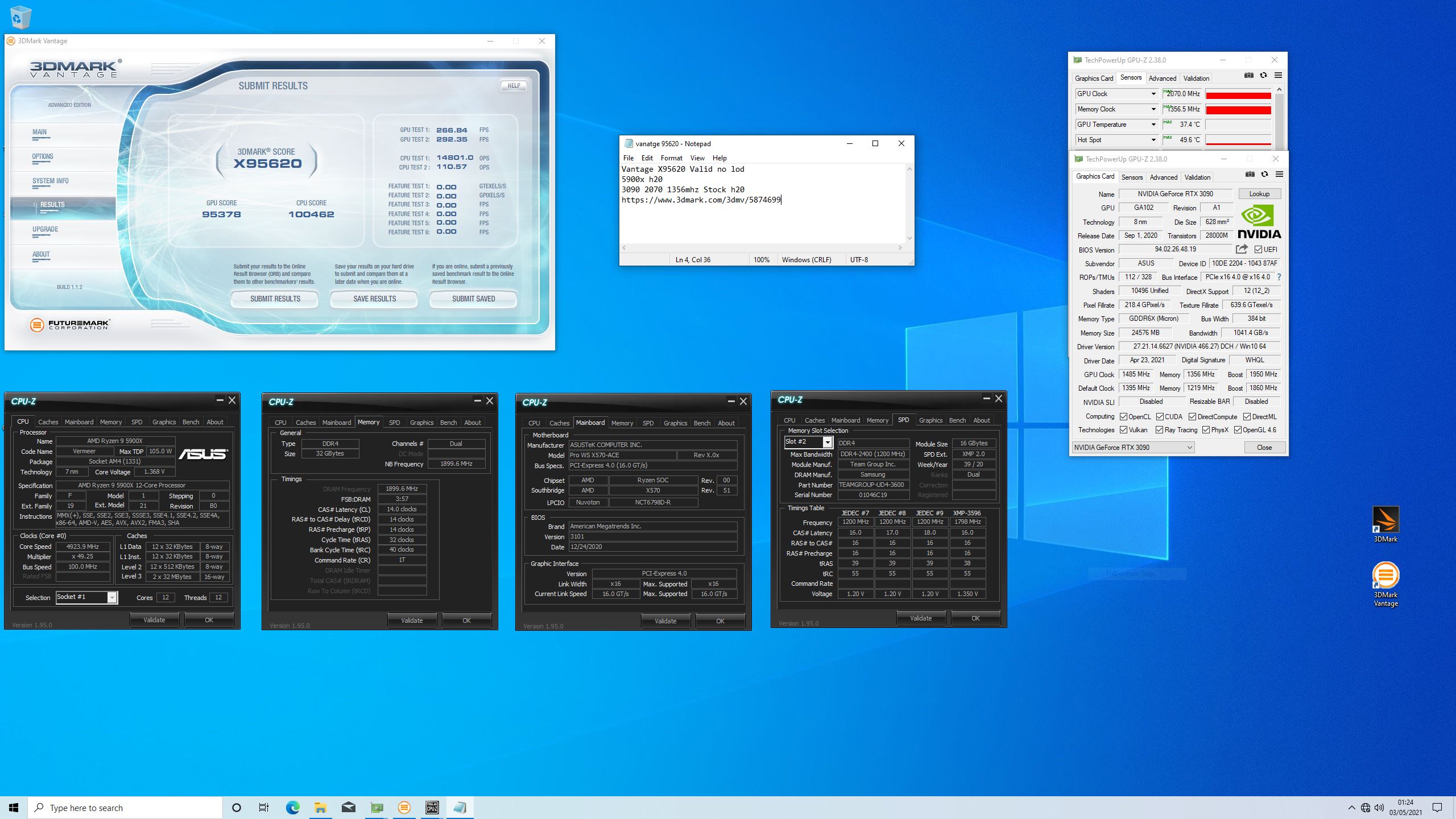The image size is (1456, 819).
Task: Open SYSTEM INFO in 3DMark Vantage sidebar
Action: (x=51, y=181)
